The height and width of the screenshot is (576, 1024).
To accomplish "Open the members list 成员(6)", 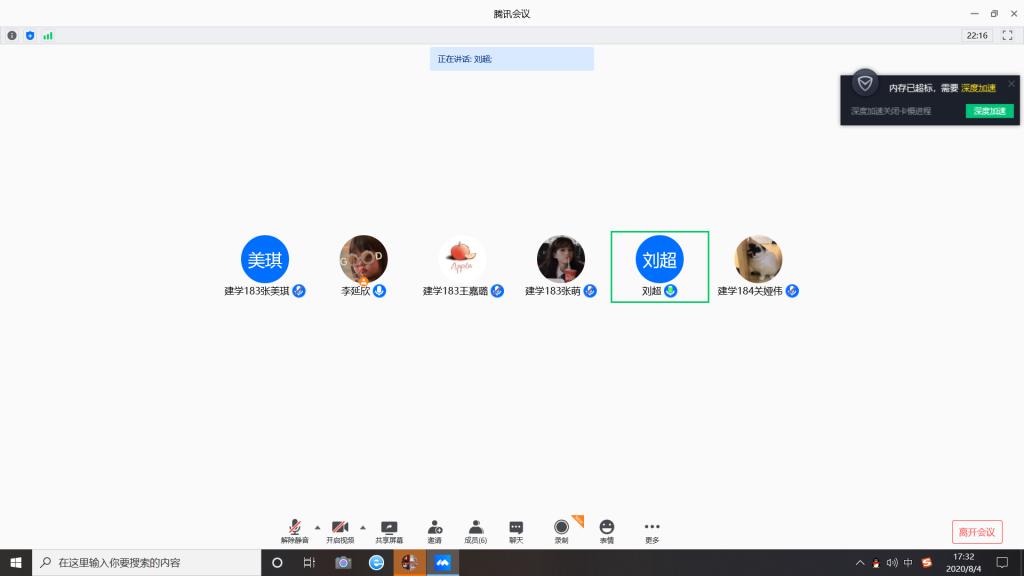I will point(476,530).
